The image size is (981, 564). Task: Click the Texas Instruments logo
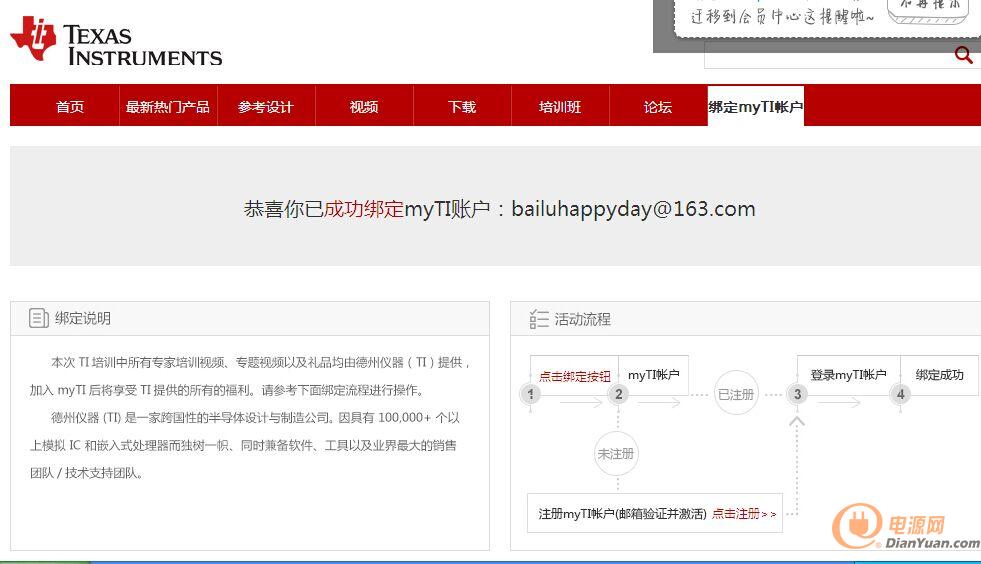click(116, 41)
